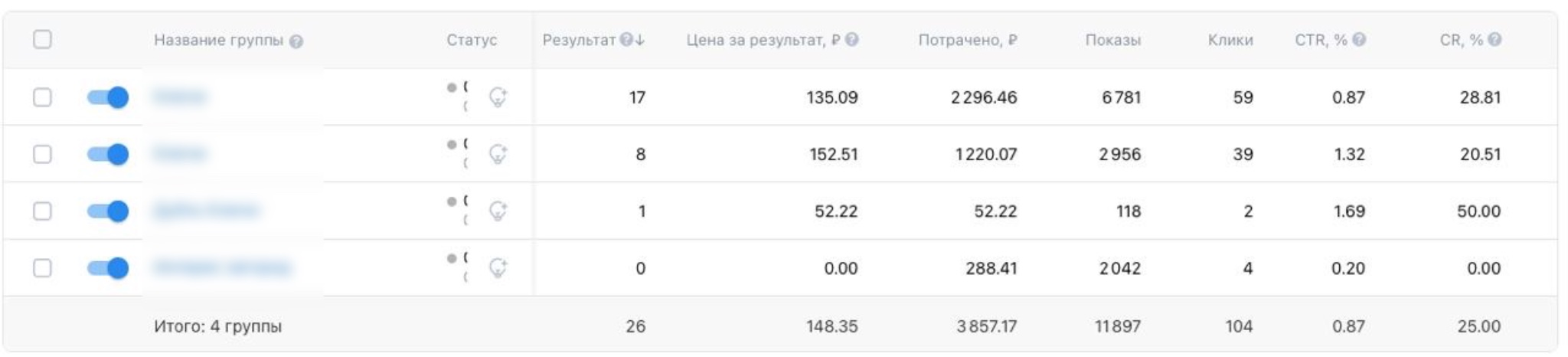Click the Клики column header
Viewport: 1568px width, 357px height.
(1230, 40)
